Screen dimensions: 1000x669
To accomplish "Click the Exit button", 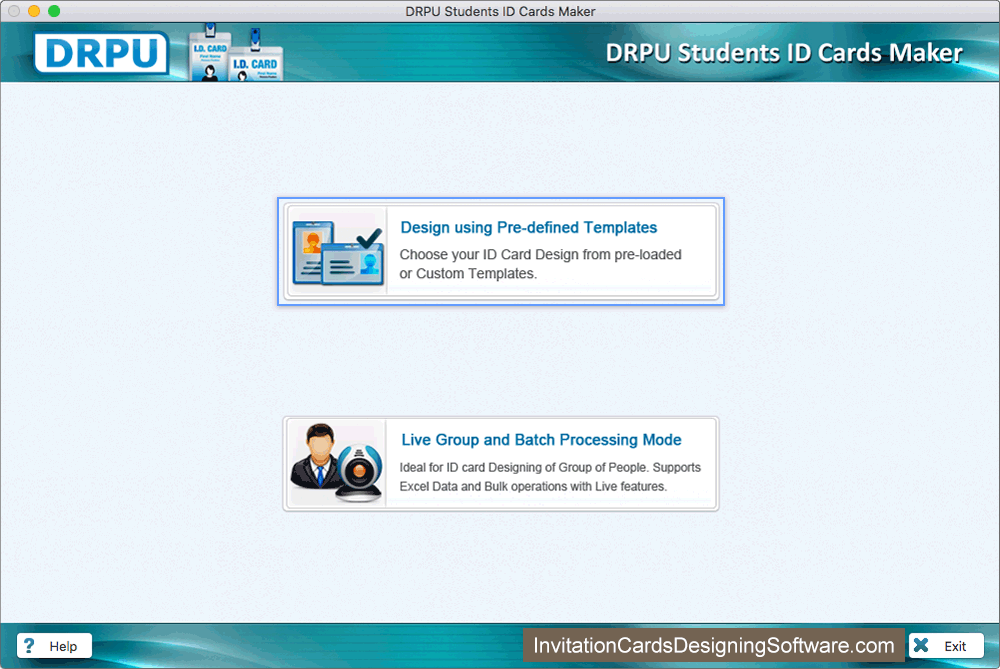I will coord(946,645).
